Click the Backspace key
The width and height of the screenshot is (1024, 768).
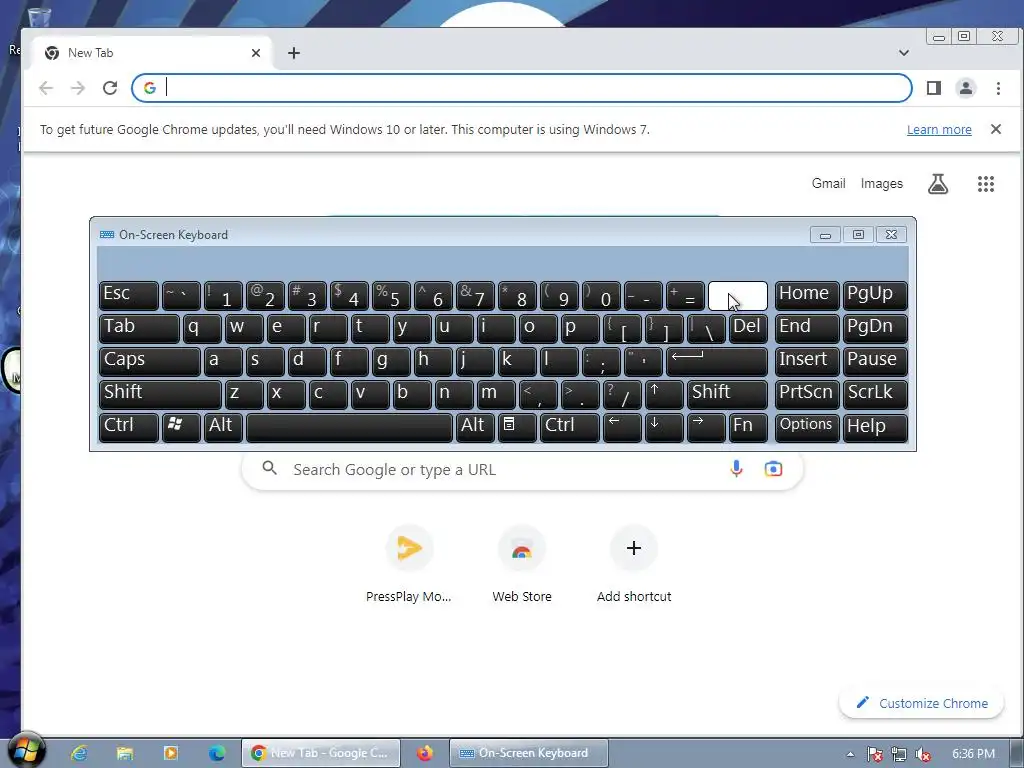click(x=737, y=295)
